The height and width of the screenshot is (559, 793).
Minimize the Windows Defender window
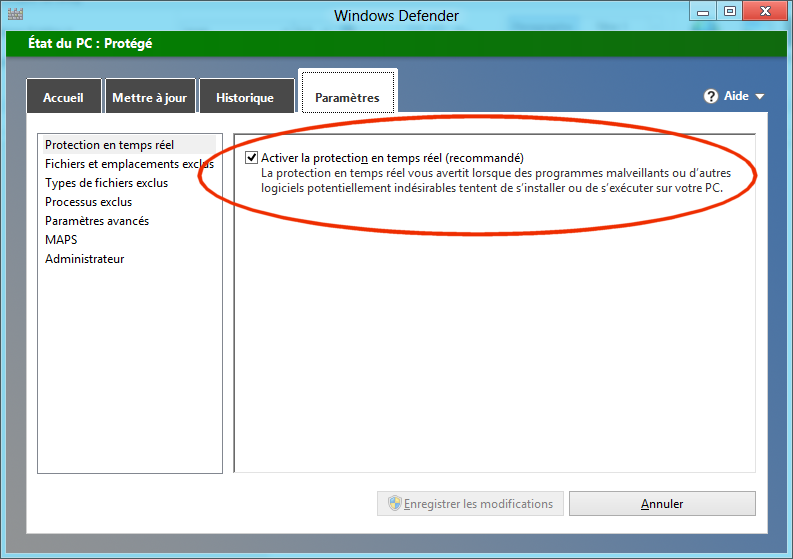pos(703,11)
